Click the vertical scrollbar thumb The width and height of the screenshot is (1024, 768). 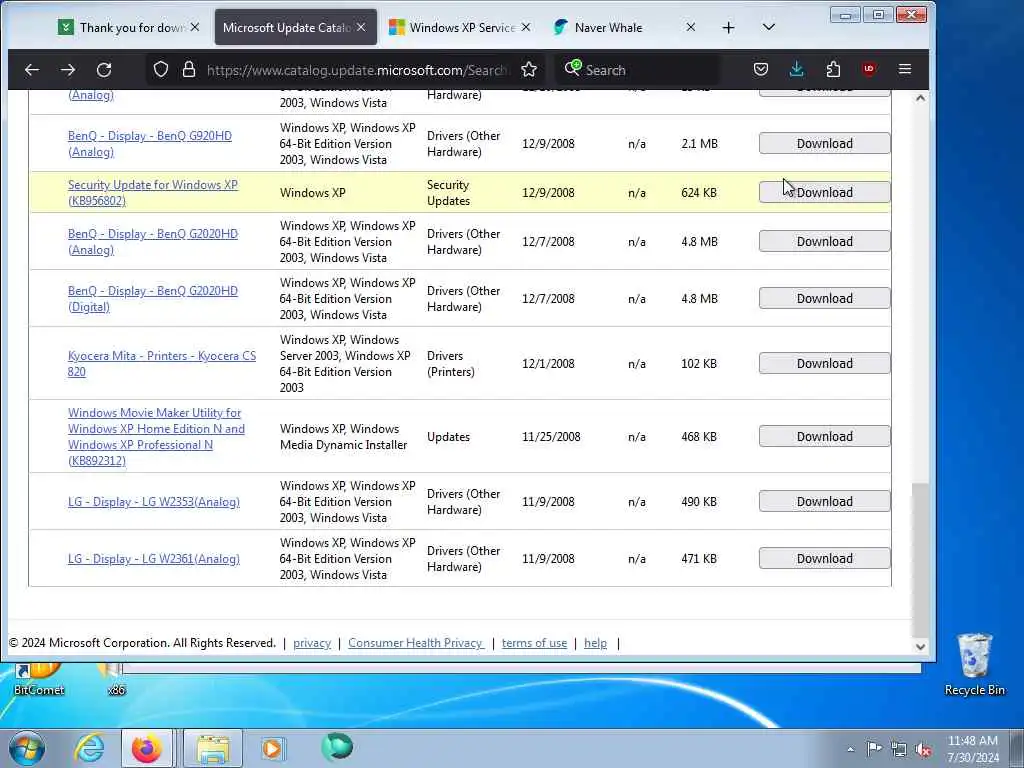pos(920,560)
